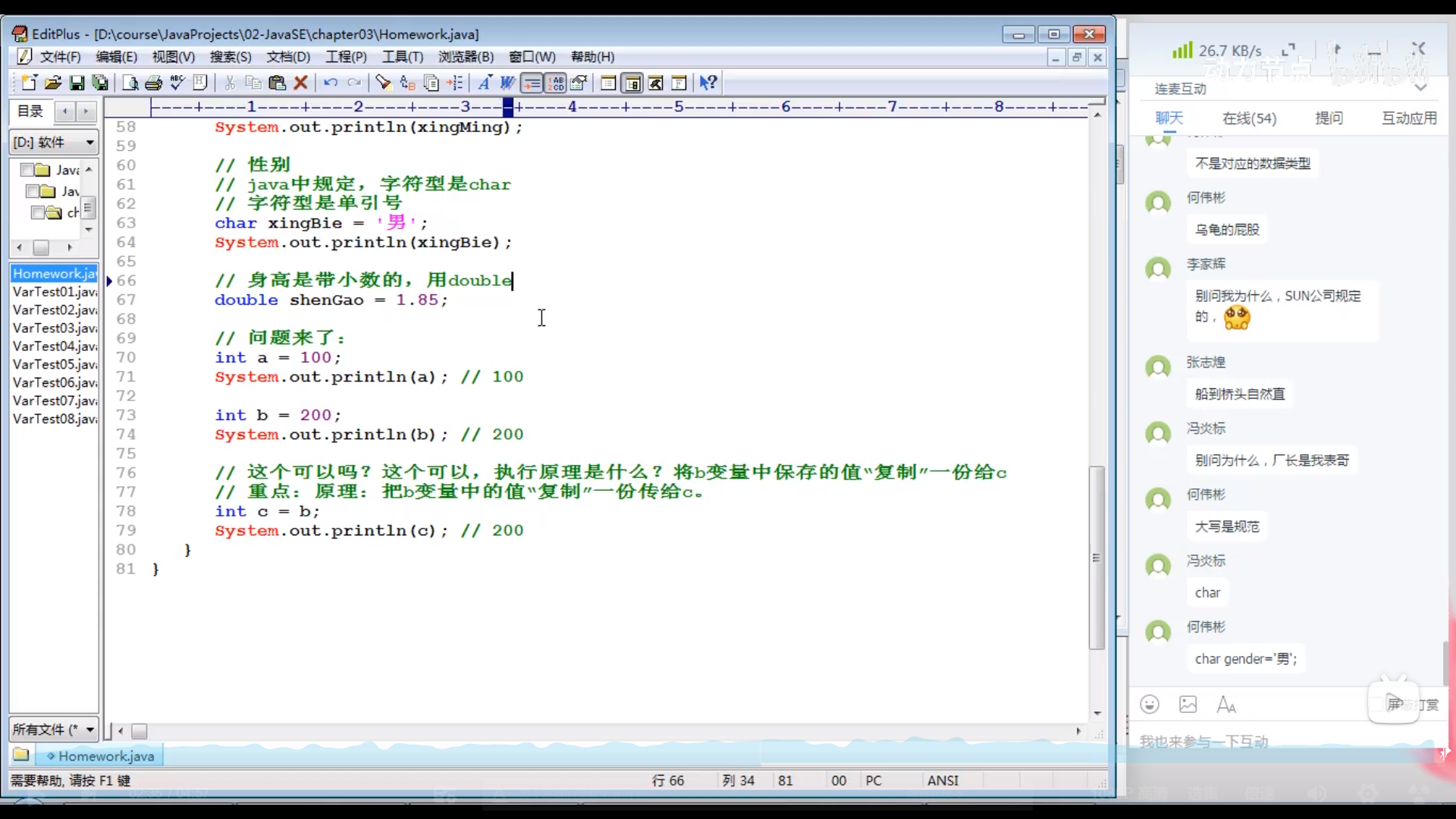
Task: Click the Print toolbar icon
Action: coord(153,83)
